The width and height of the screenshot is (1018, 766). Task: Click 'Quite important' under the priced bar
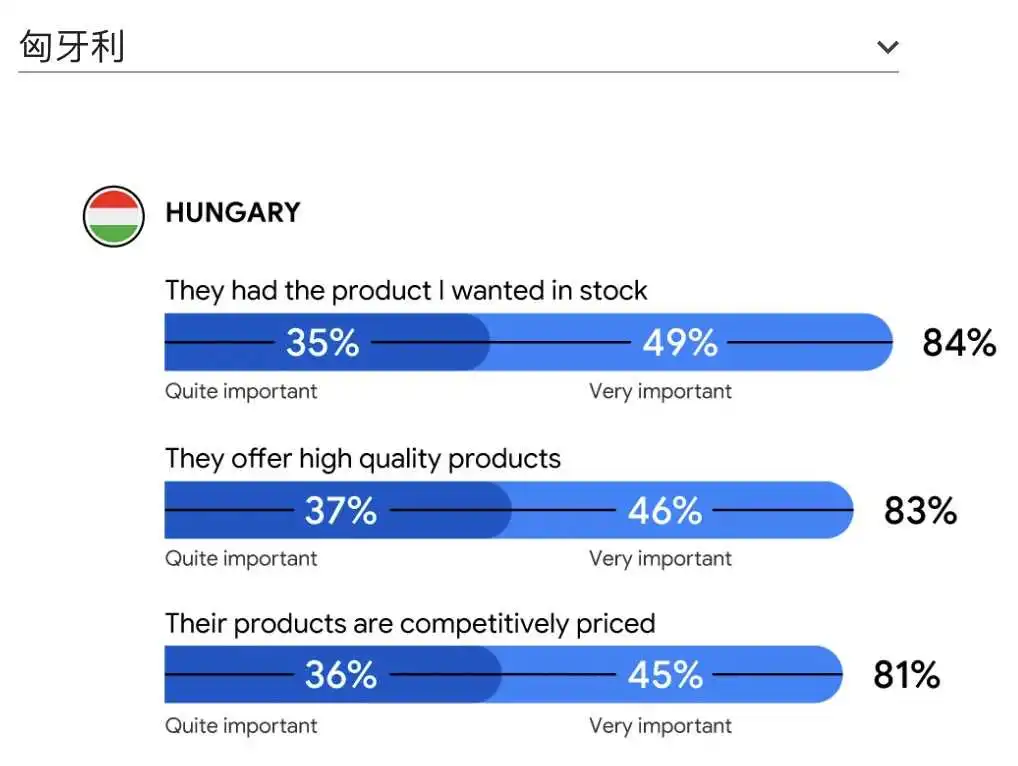coord(241,725)
